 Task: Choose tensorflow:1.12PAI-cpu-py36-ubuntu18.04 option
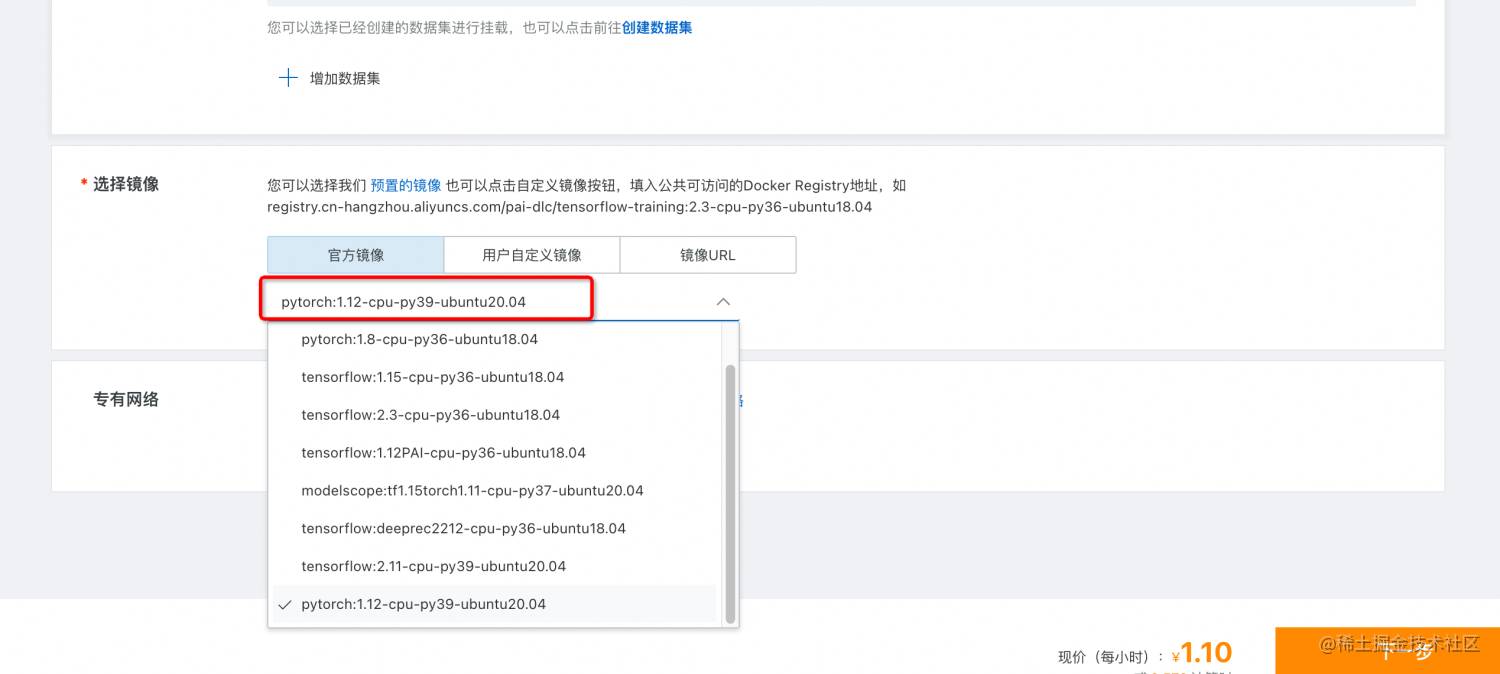(494, 453)
